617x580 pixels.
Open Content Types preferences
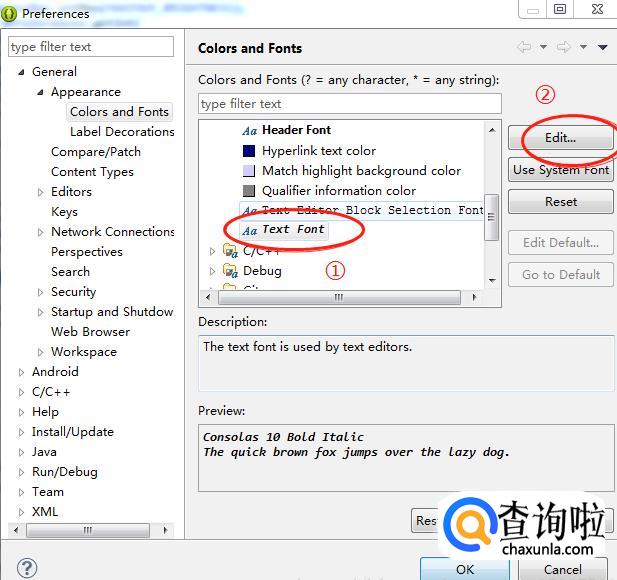(x=92, y=172)
